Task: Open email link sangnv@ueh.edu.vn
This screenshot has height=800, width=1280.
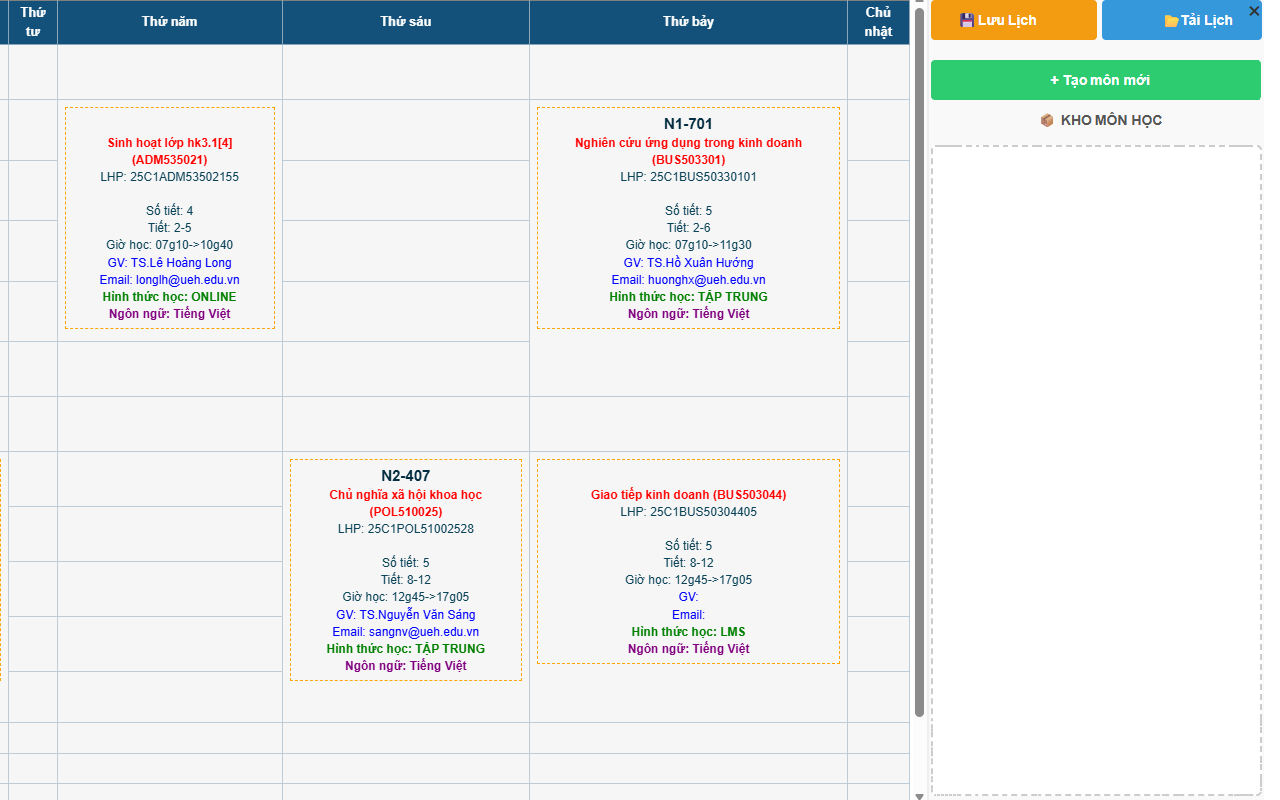Action: (x=405, y=631)
